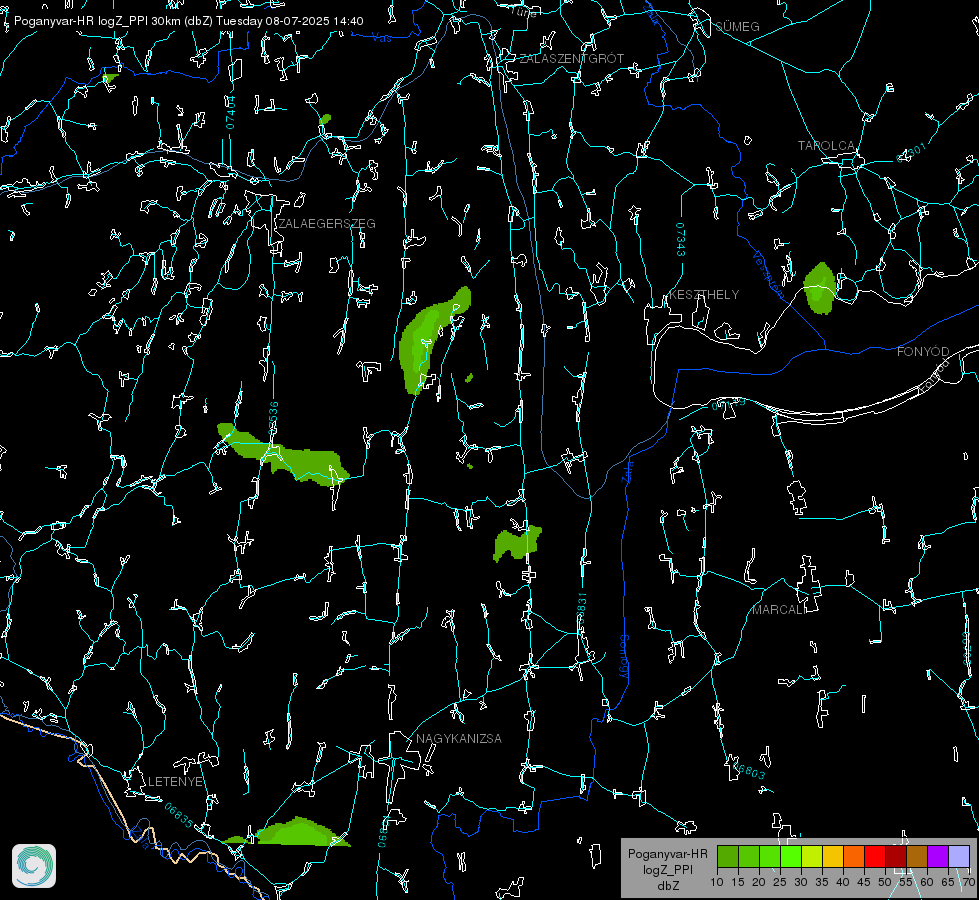The width and height of the screenshot is (979, 900).
Task: Click the 35-40 dBZ yellow legend swatch
Action: (833, 857)
